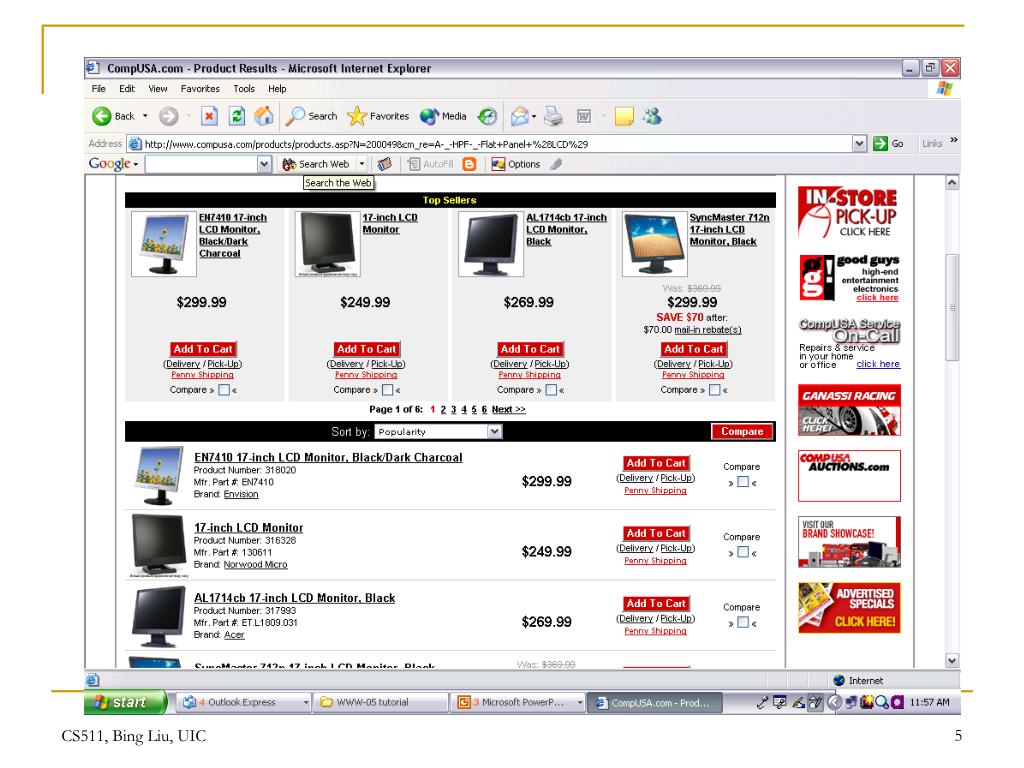1024x768 pixels.
Task: Check Compare box under SyncMaster 712n Top Seller
Action: pyautogui.click(x=714, y=390)
